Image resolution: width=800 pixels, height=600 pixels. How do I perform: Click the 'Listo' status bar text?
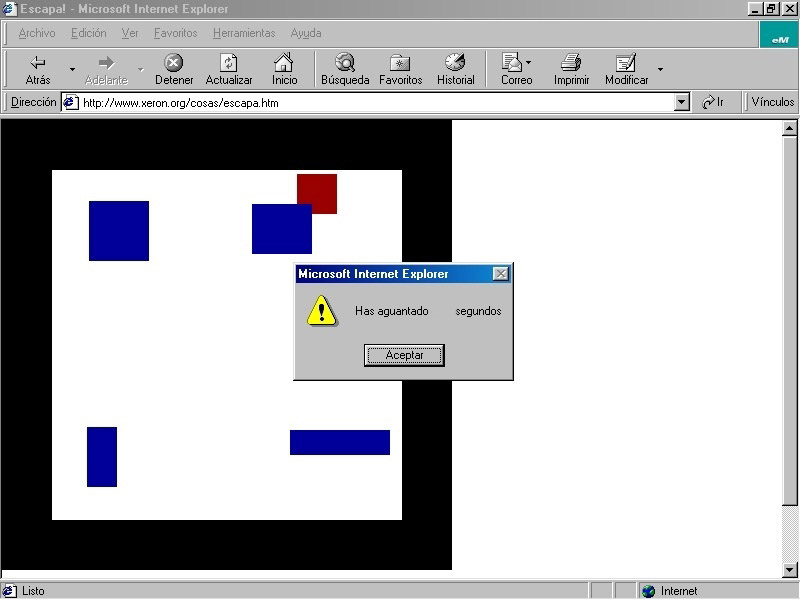click(x=33, y=591)
